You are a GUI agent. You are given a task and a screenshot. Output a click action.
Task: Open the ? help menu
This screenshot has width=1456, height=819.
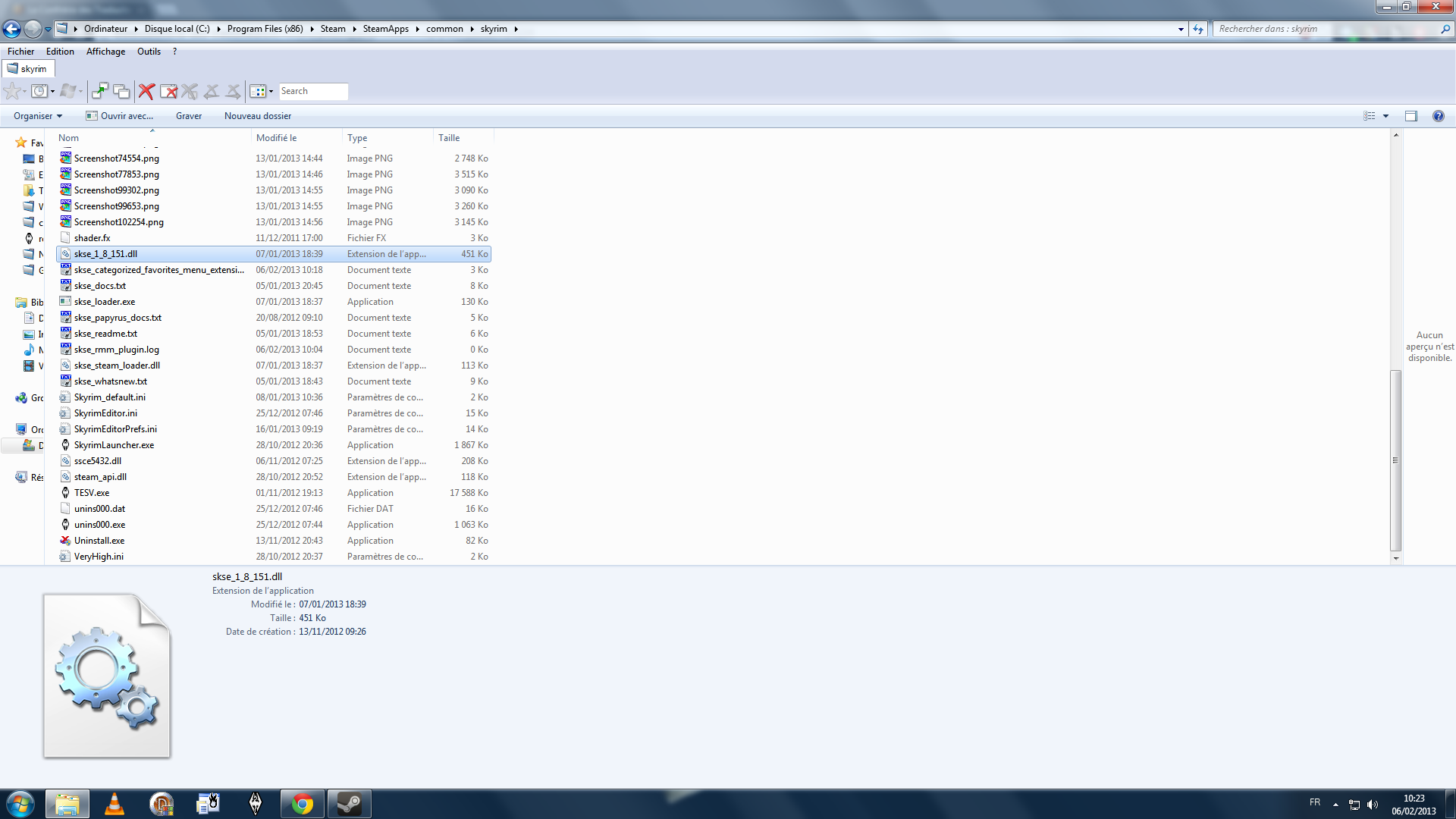click(x=174, y=52)
